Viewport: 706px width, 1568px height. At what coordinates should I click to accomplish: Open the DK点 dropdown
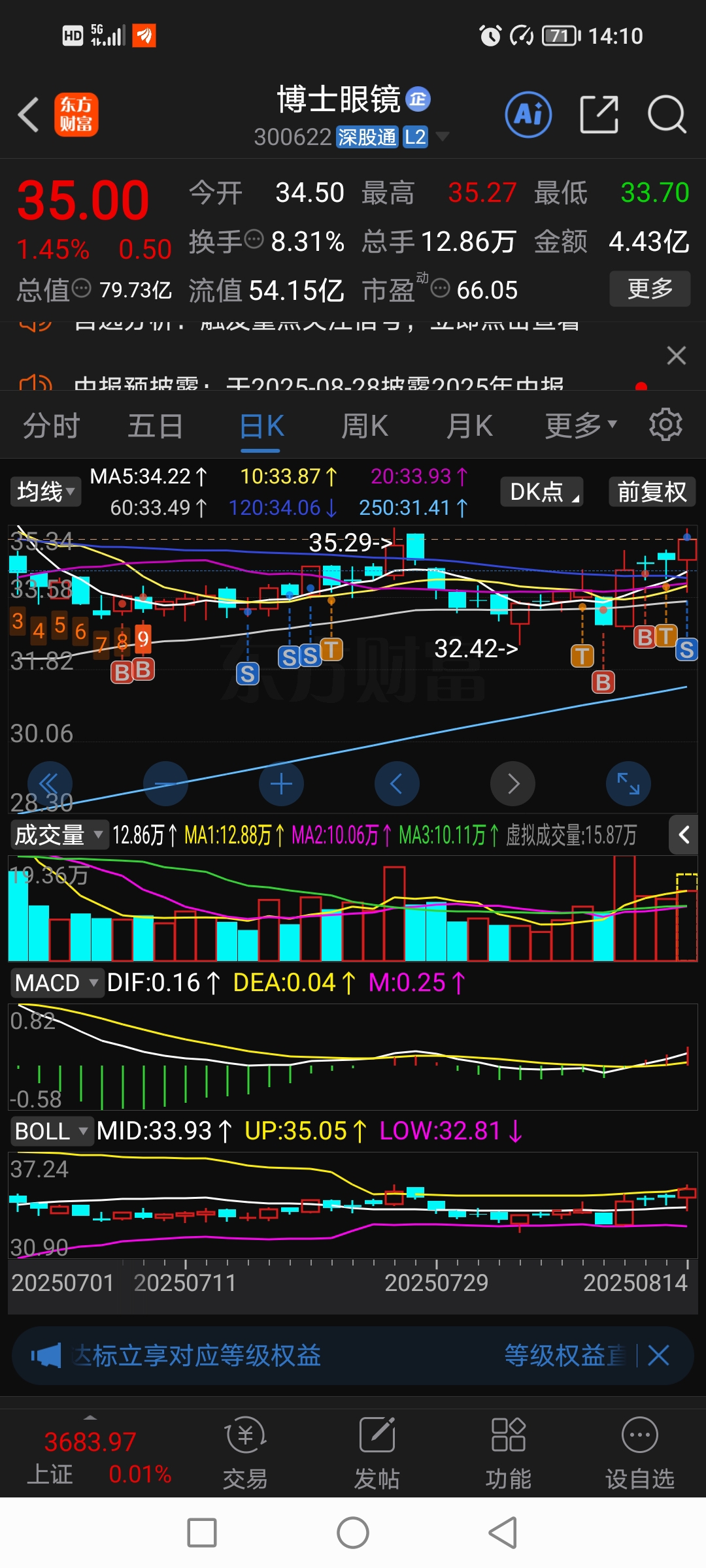click(542, 491)
